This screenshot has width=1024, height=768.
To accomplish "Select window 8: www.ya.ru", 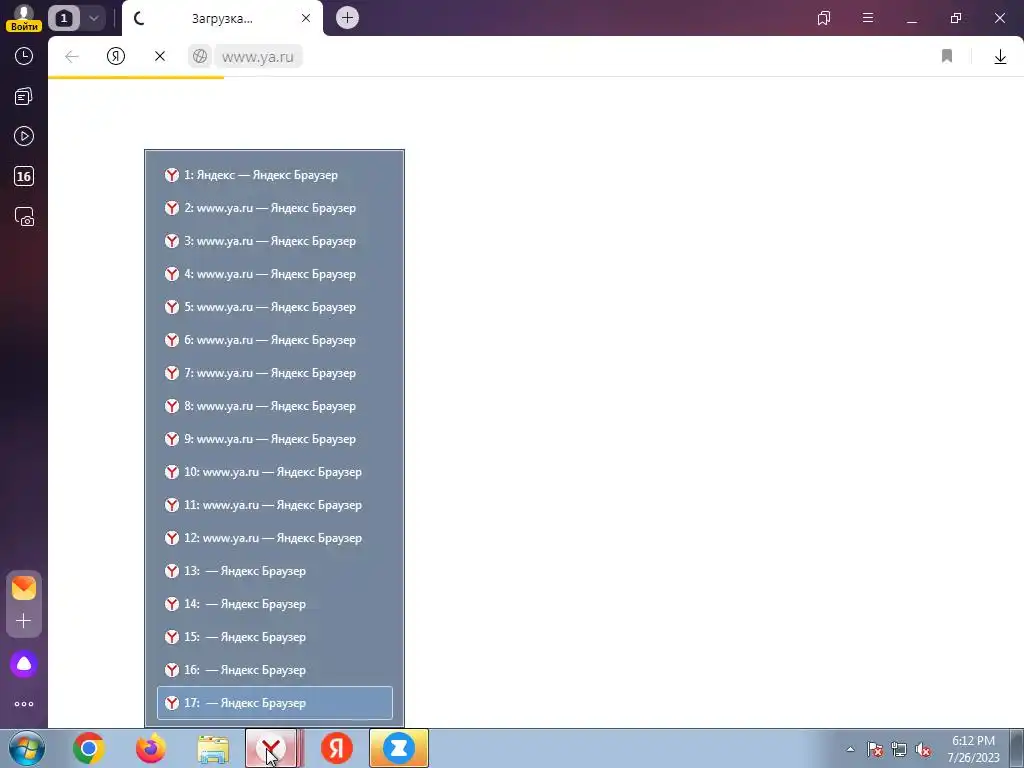I will point(275,406).
